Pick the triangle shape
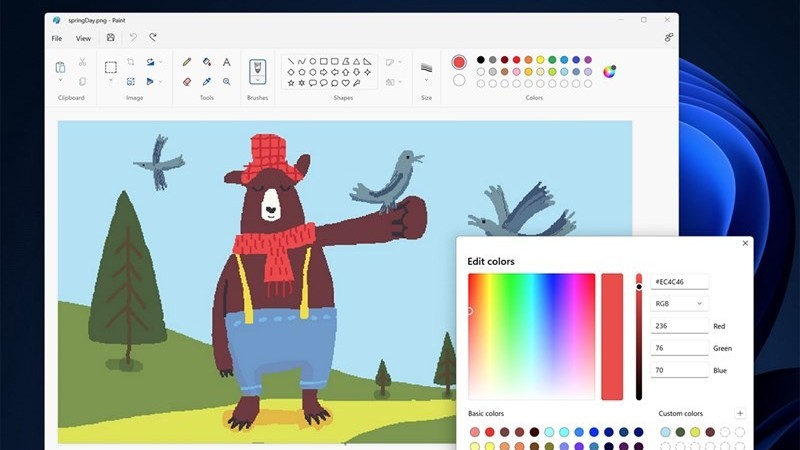 (x=357, y=61)
